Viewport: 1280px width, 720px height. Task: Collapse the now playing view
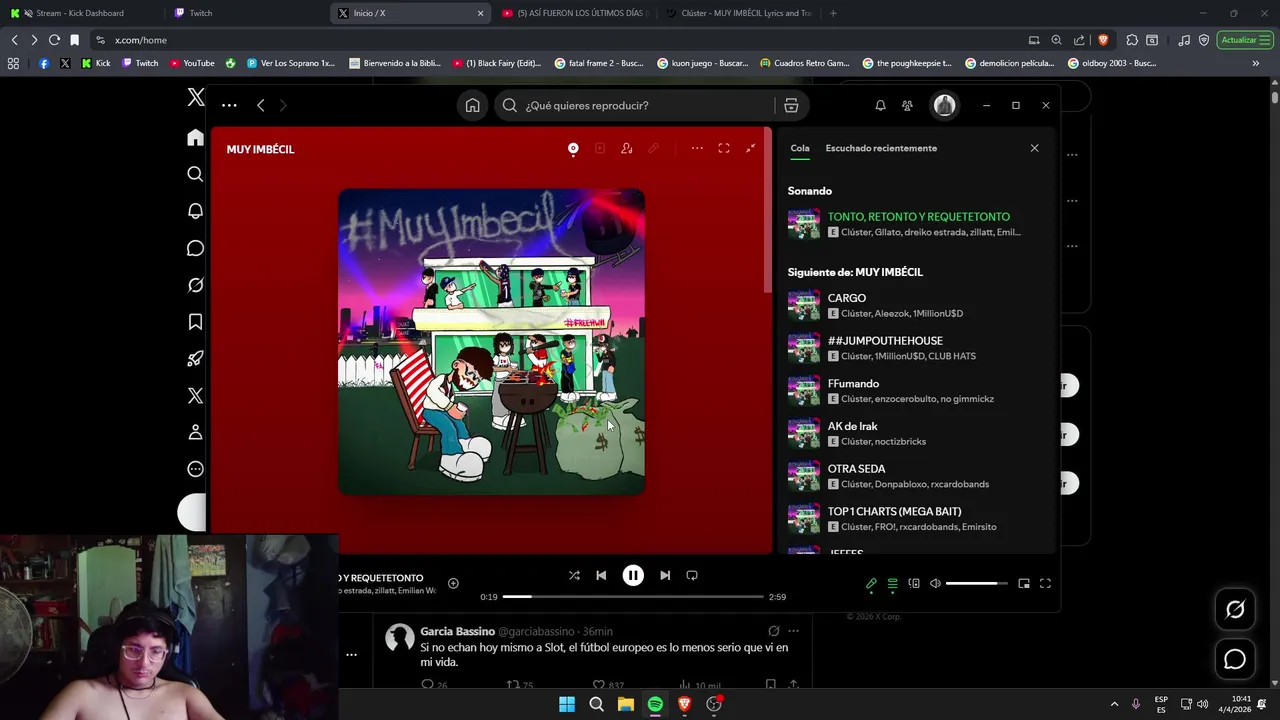751,148
